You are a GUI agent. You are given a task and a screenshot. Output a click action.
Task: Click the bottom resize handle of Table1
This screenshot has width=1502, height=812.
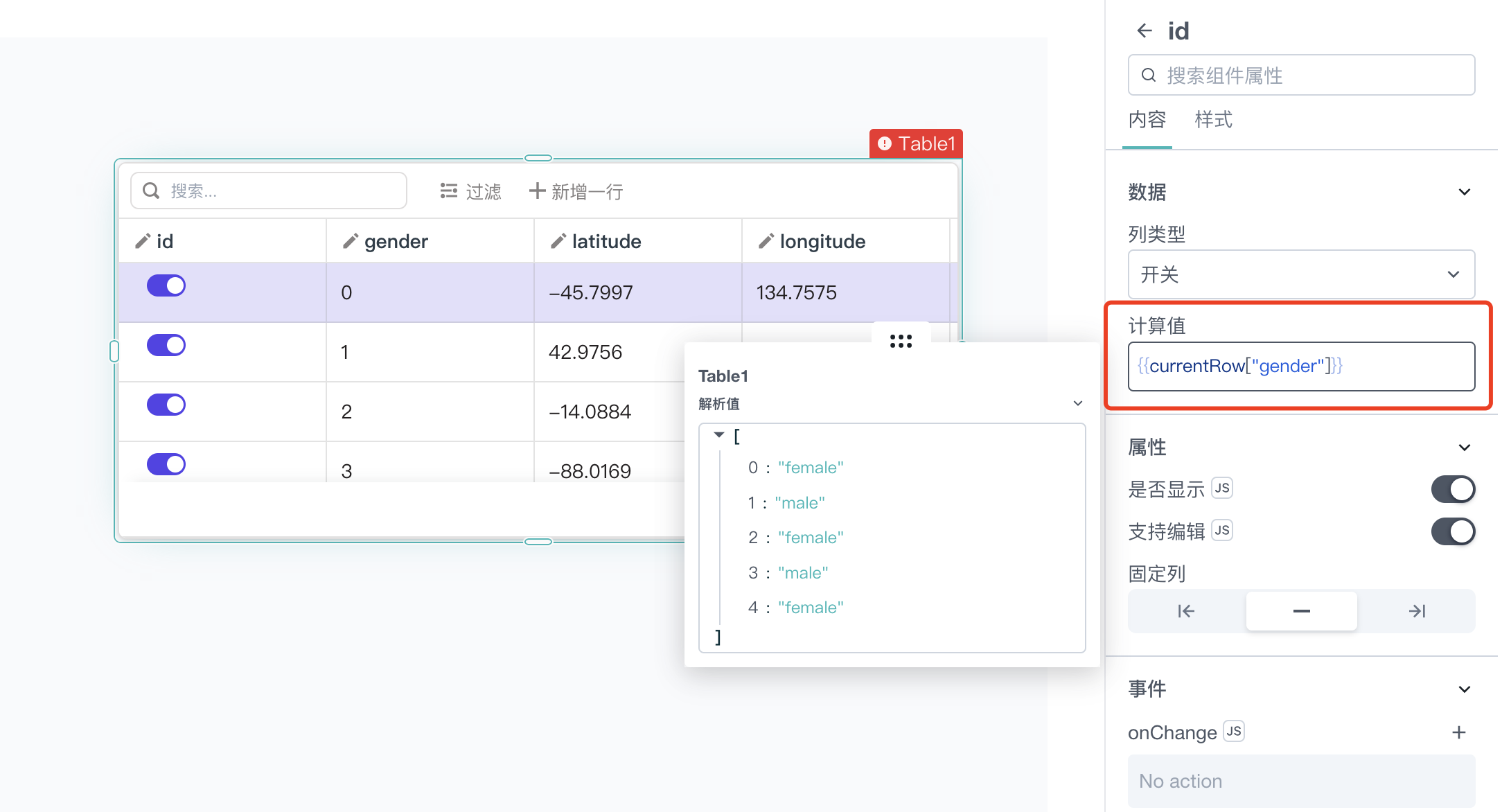[538, 542]
